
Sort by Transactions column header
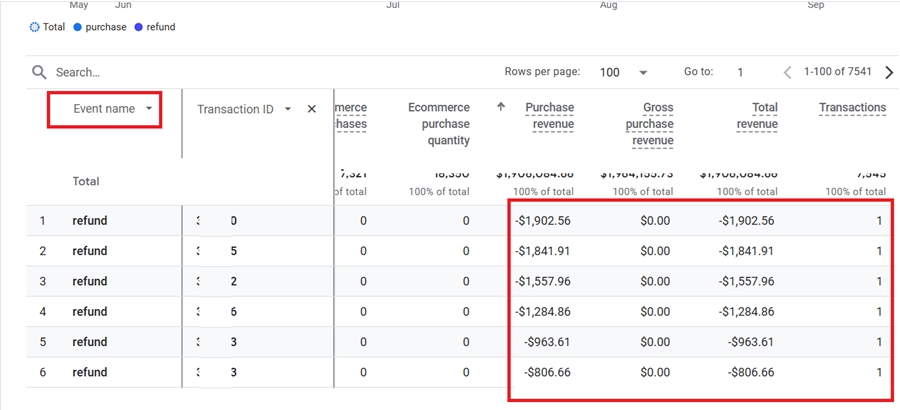pyautogui.click(x=852, y=107)
